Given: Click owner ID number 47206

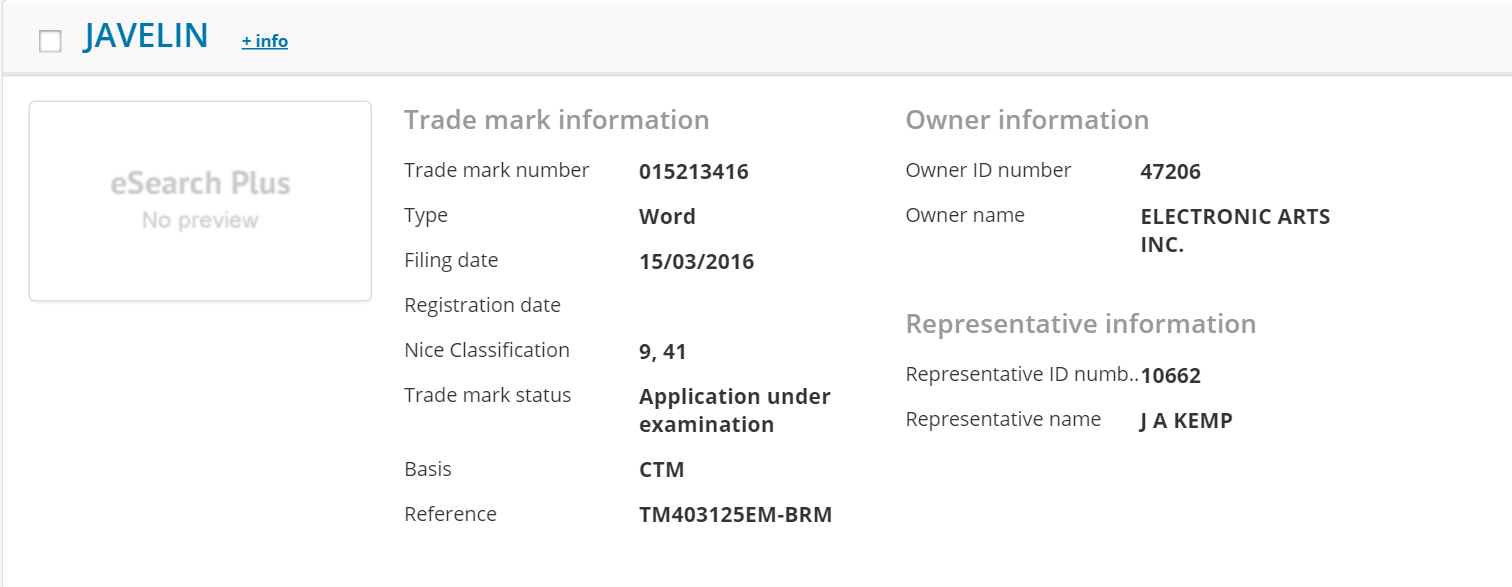Looking at the screenshot, I should point(1170,172).
